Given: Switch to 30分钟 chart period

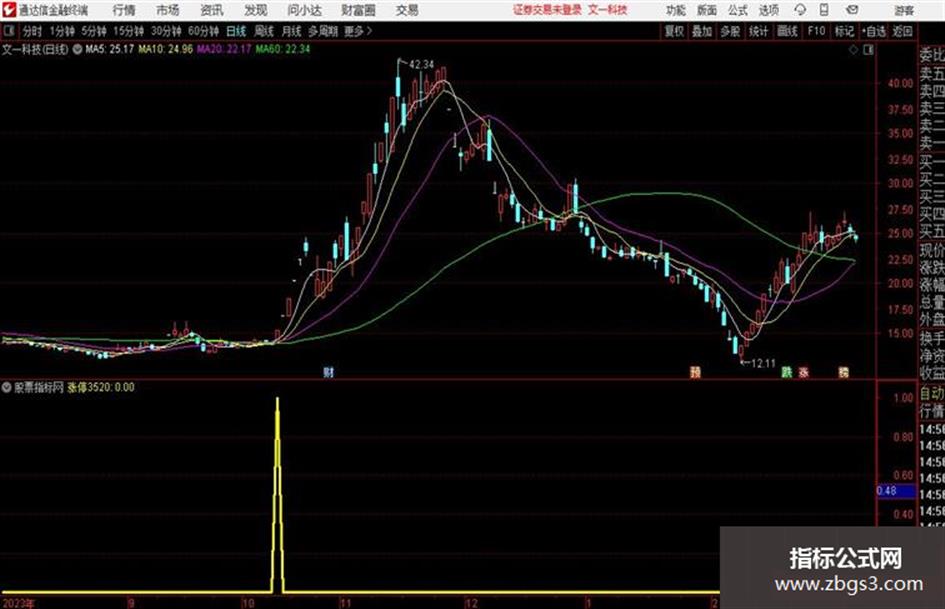Looking at the screenshot, I should pos(166,31).
